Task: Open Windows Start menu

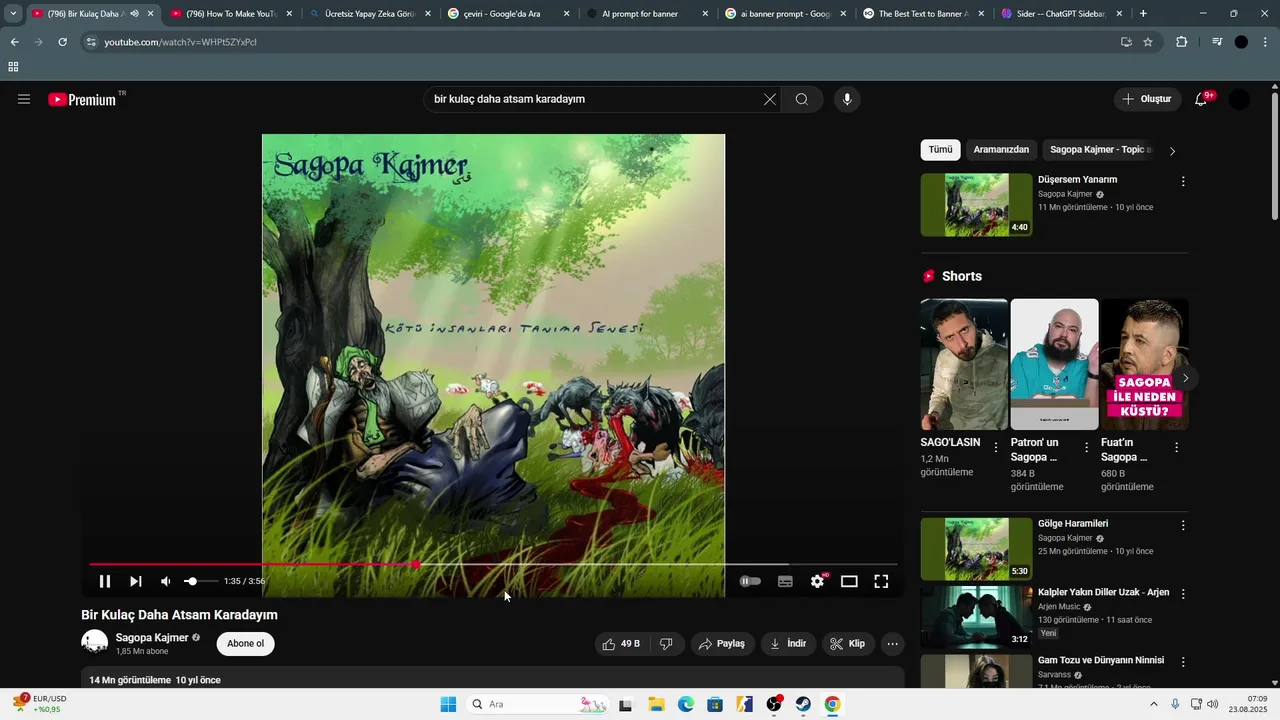Action: pyautogui.click(x=448, y=704)
